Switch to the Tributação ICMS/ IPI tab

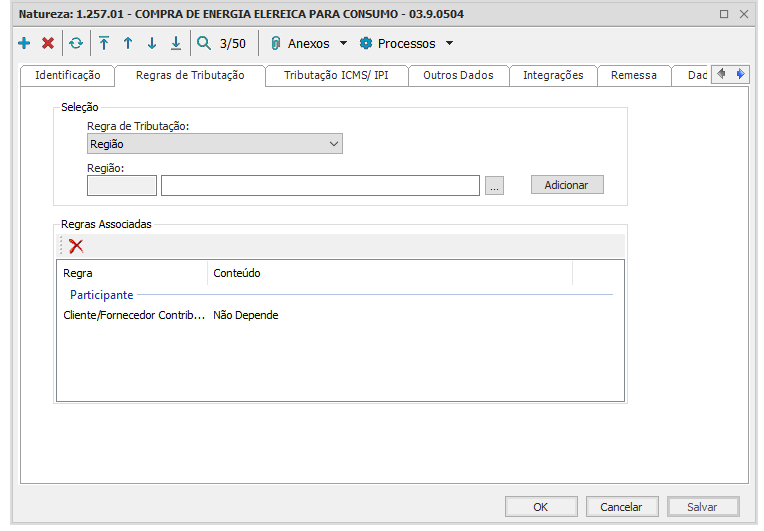(336, 75)
